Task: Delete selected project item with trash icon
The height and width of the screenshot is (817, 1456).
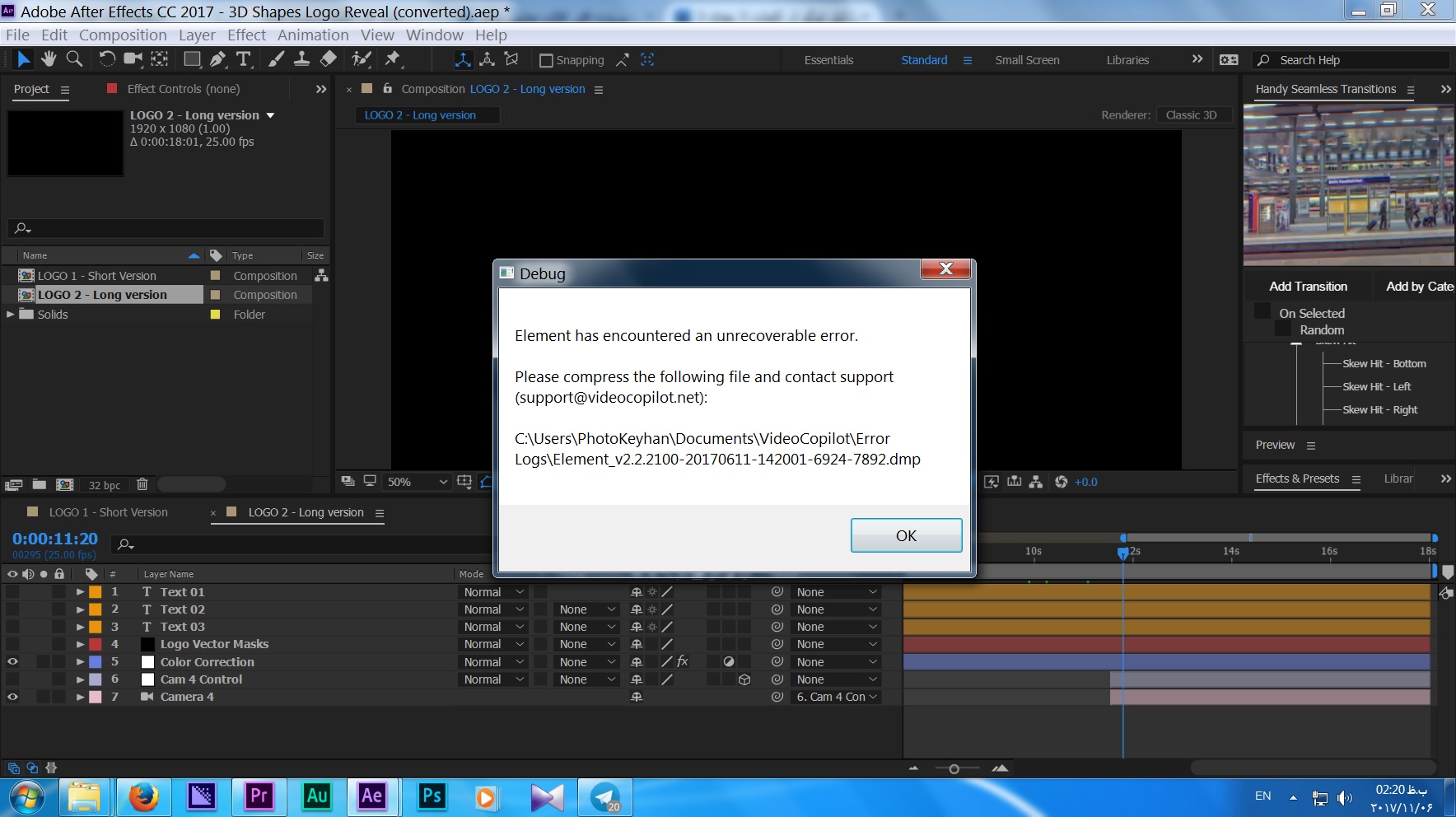Action: click(142, 484)
